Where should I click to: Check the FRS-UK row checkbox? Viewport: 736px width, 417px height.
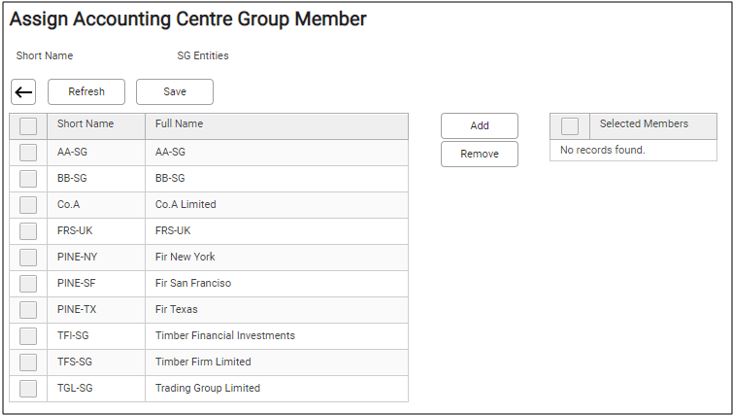point(28,231)
